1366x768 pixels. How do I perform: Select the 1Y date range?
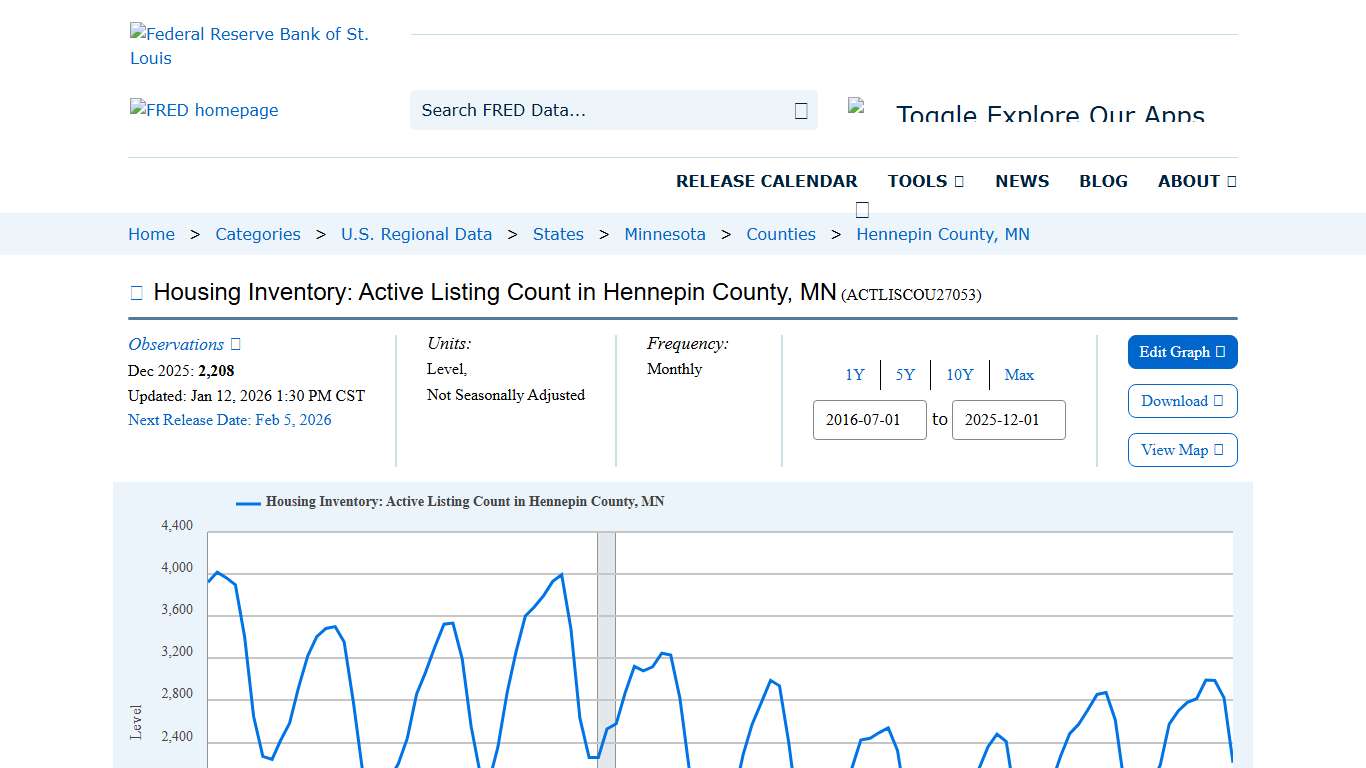[x=855, y=375]
